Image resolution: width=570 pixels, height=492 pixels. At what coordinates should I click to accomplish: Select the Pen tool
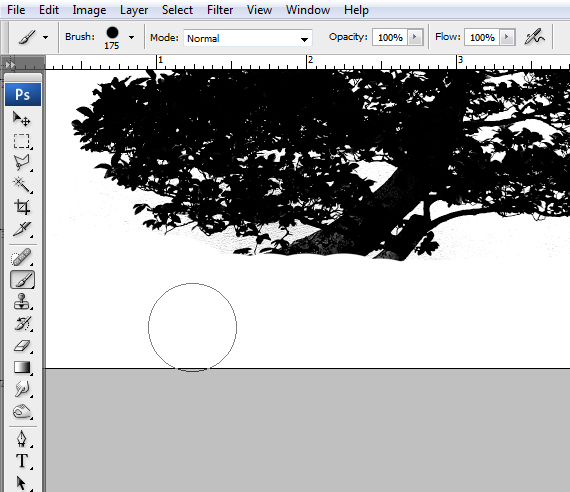tap(22, 439)
